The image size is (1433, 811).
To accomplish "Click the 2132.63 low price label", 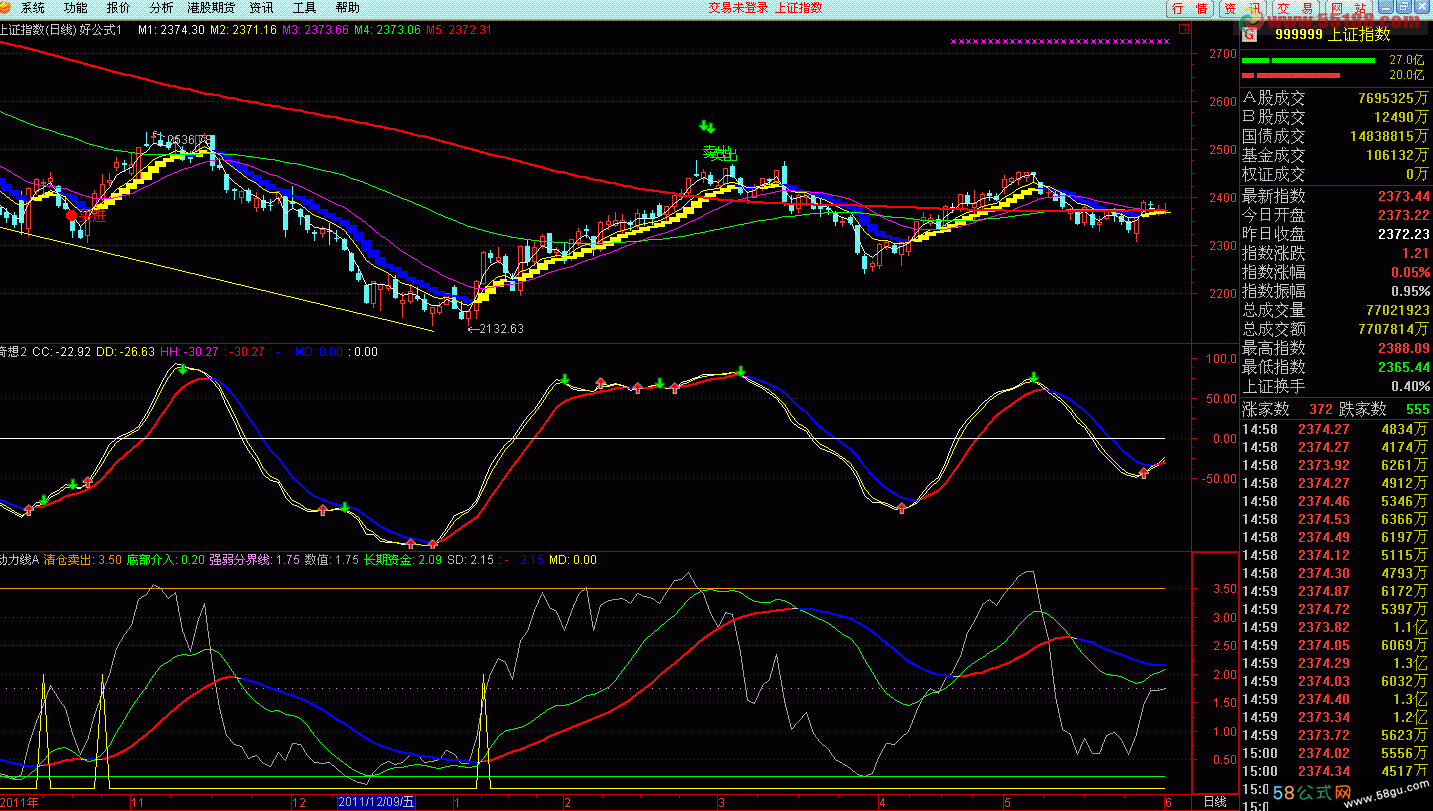I will (501, 329).
